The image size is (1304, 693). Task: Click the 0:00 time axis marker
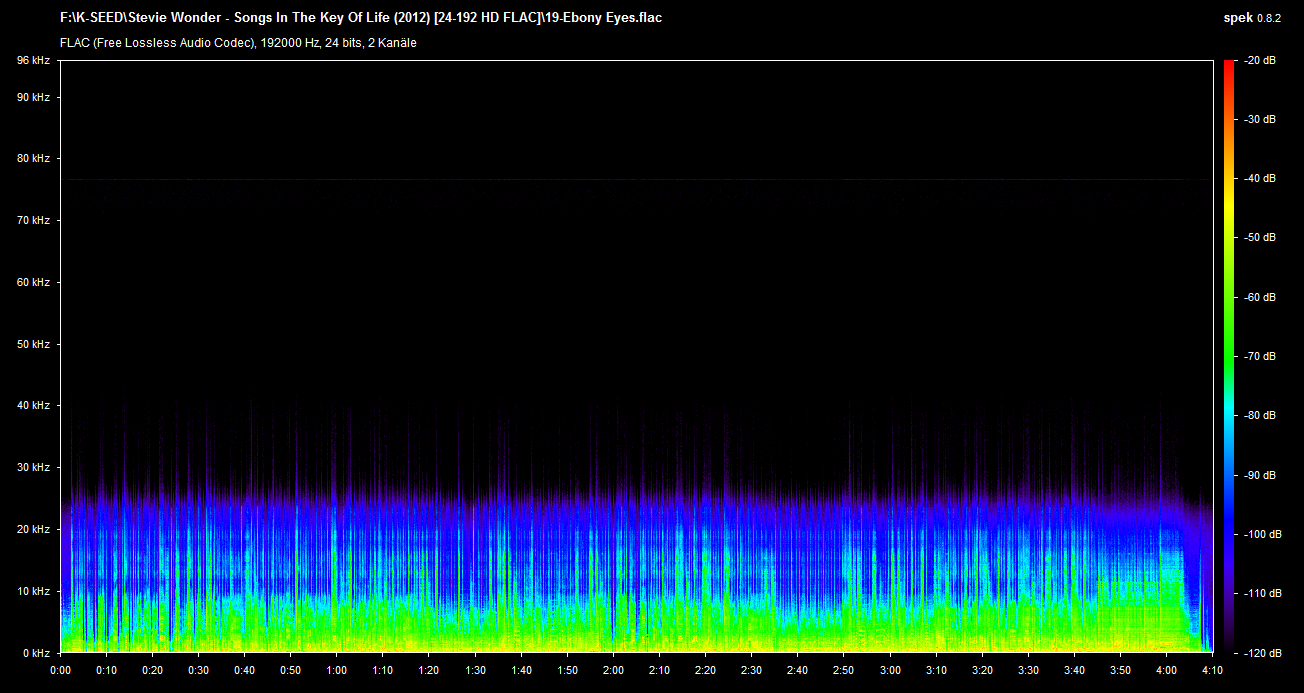pyautogui.click(x=60, y=670)
